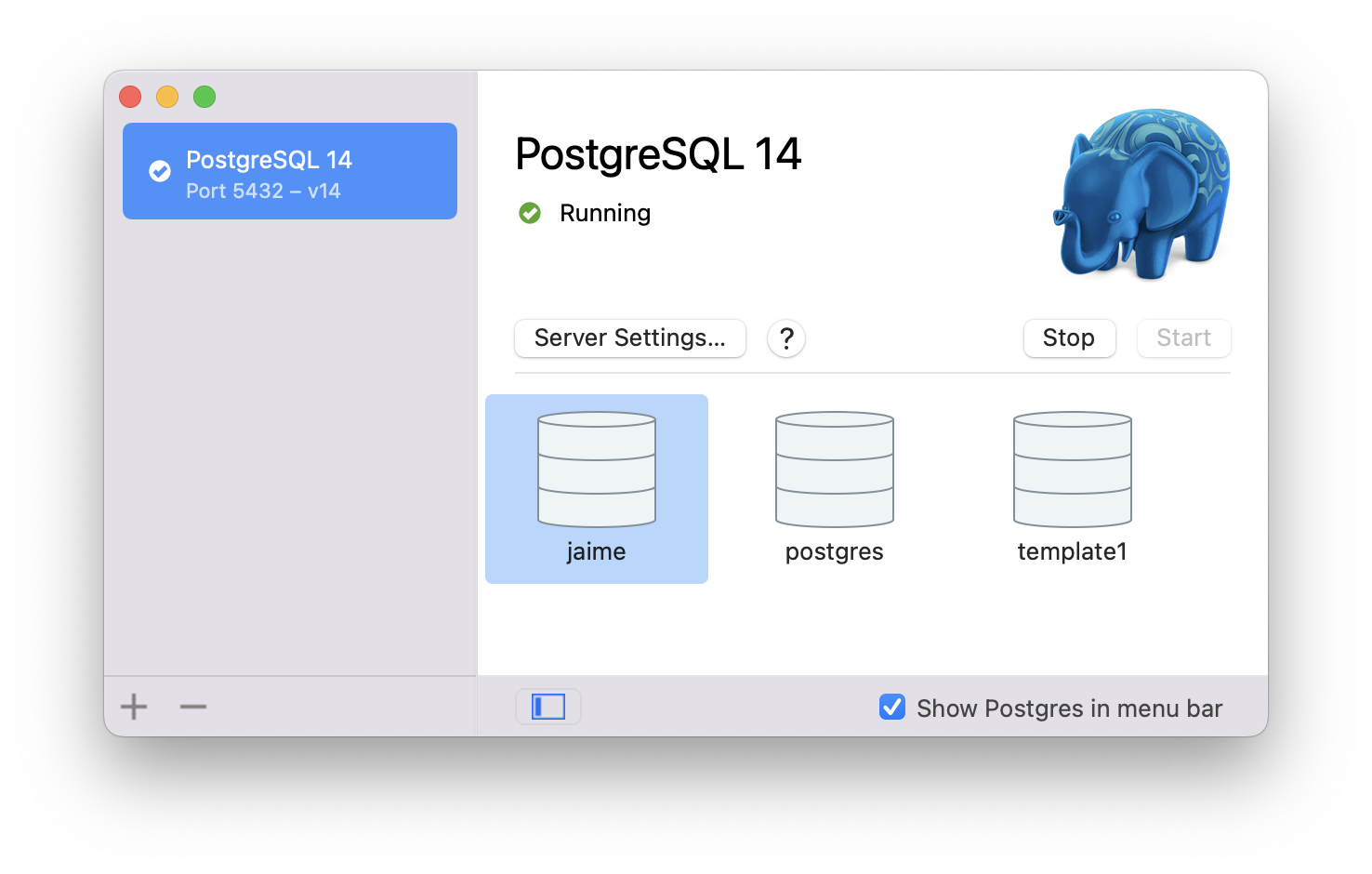Viewport: 1372px width, 874px height.
Task: Click the Port 5432 – v14 subtitle
Action: 263,191
